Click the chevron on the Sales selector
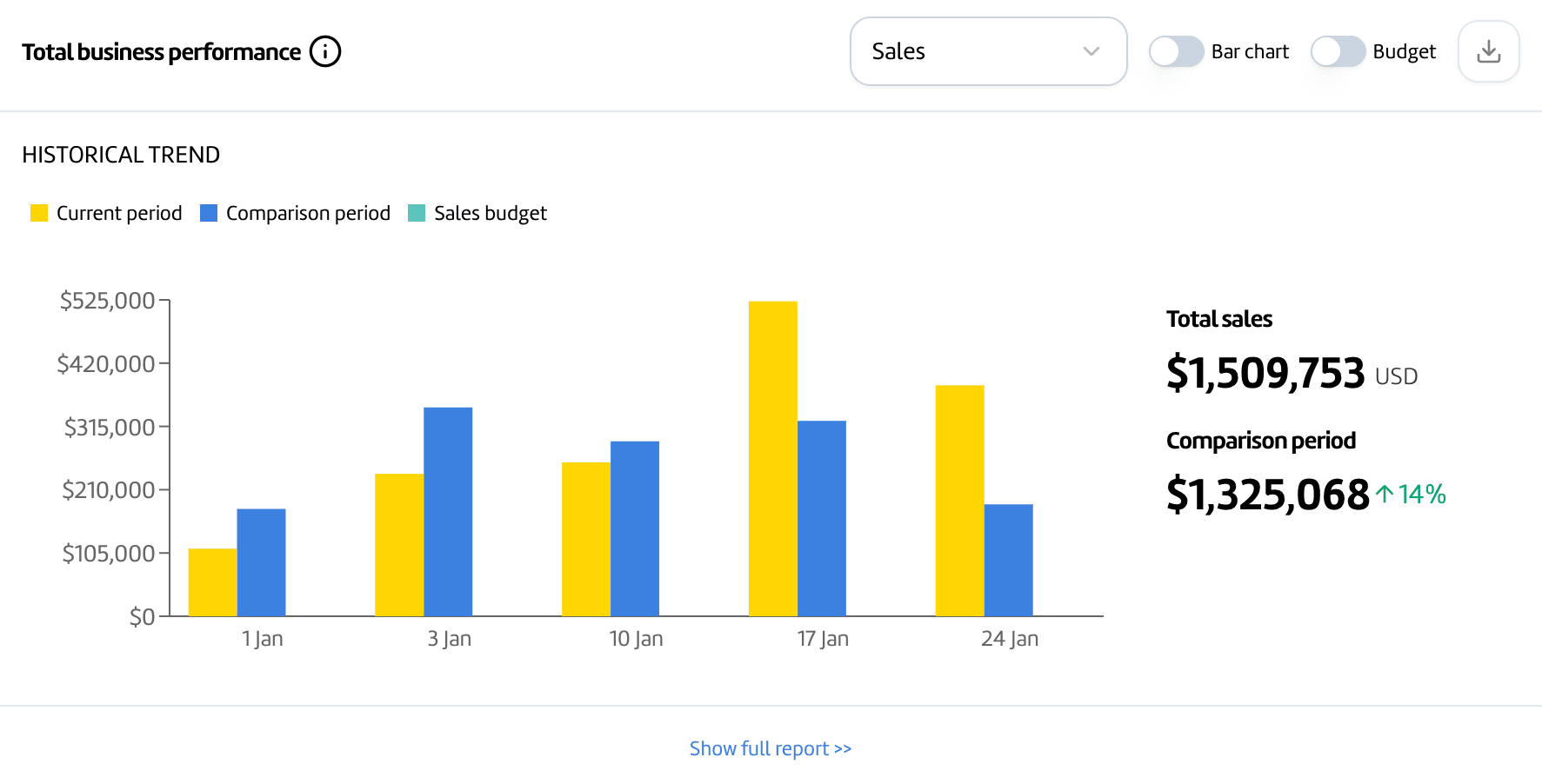The width and height of the screenshot is (1542, 784). pyautogui.click(x=1091, y=51)
